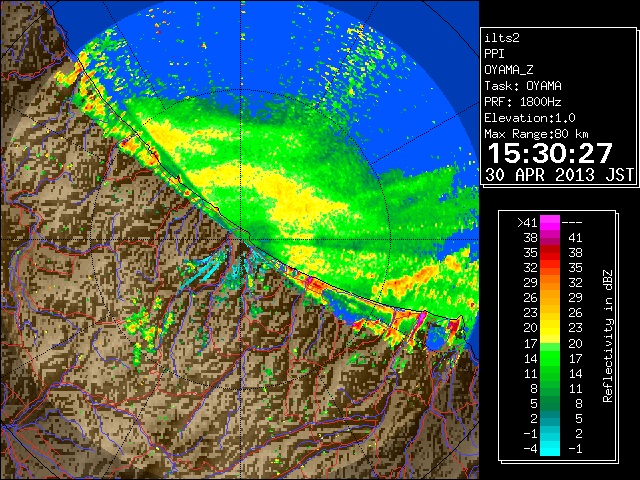Select the 'PPI' scan type text
The image size is (640, 480).
tap(494, 54)
